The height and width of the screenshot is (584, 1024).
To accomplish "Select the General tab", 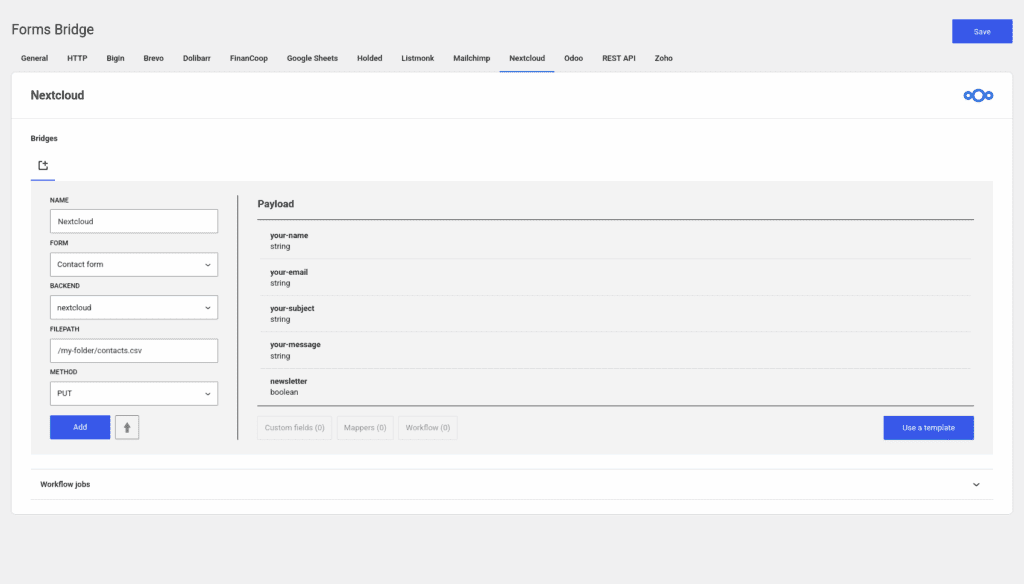I will coord(34,58).
